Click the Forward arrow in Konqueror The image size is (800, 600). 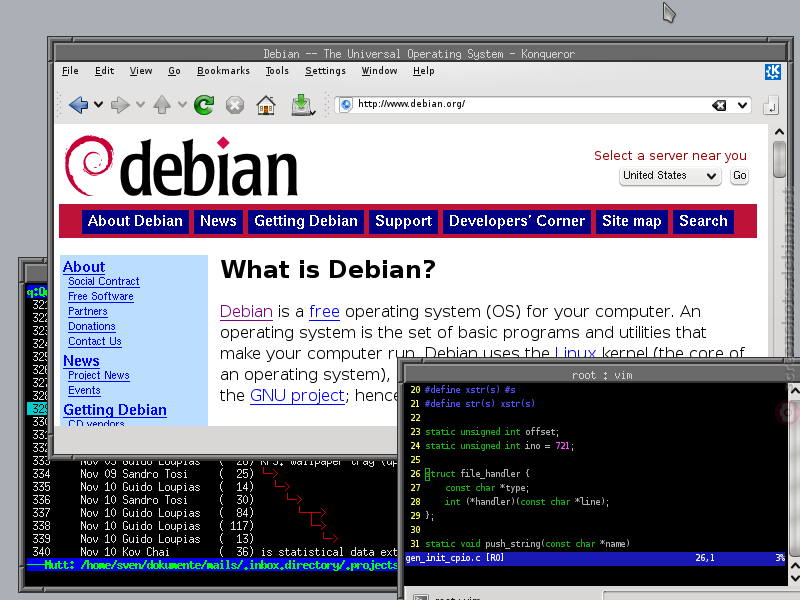point(120,105)
